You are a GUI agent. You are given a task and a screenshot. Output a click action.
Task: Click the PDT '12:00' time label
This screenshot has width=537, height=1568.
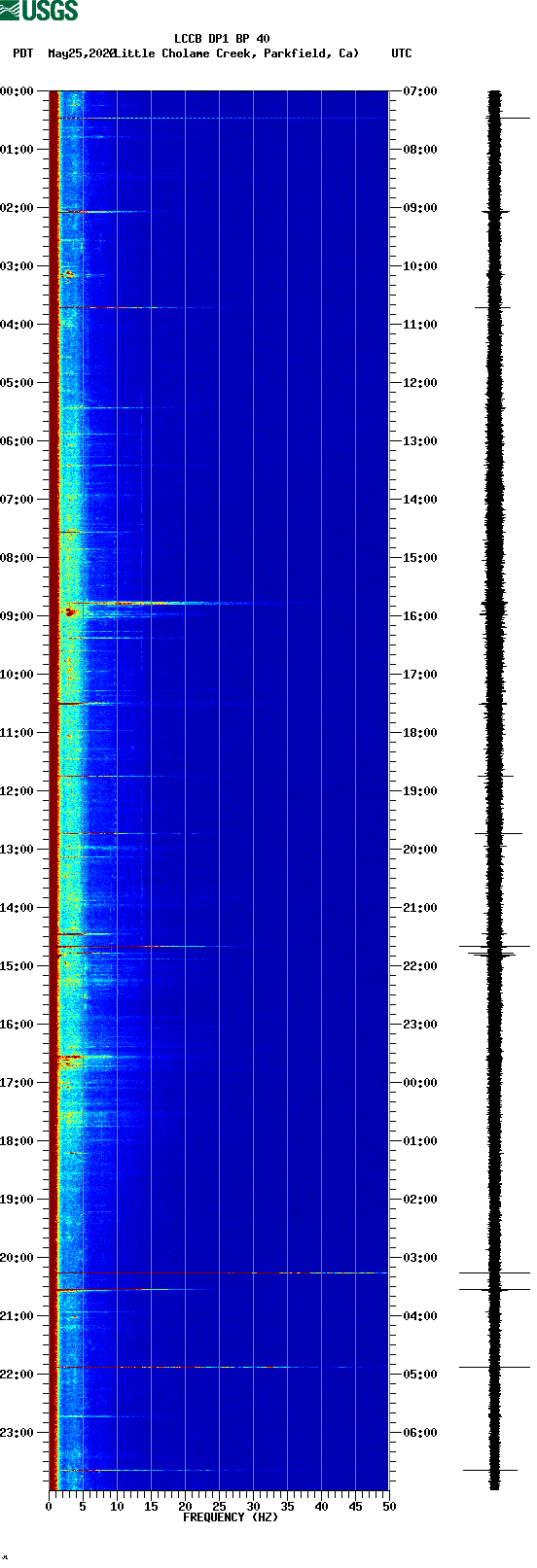(x=18, y=791)
